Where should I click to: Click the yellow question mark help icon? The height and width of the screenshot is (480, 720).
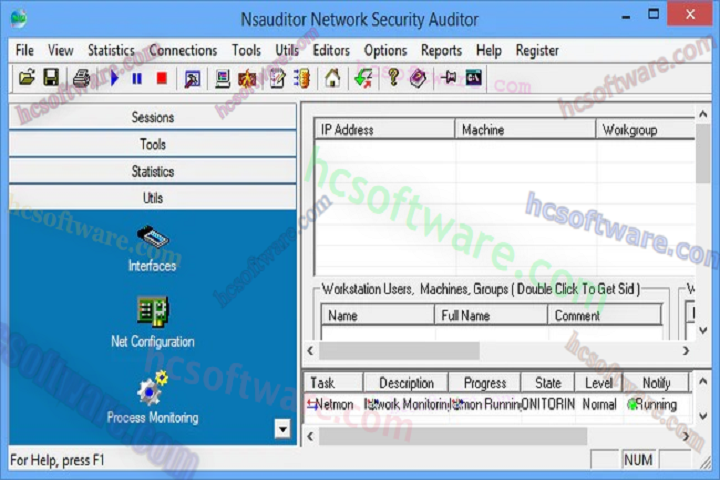coord(393,78)
